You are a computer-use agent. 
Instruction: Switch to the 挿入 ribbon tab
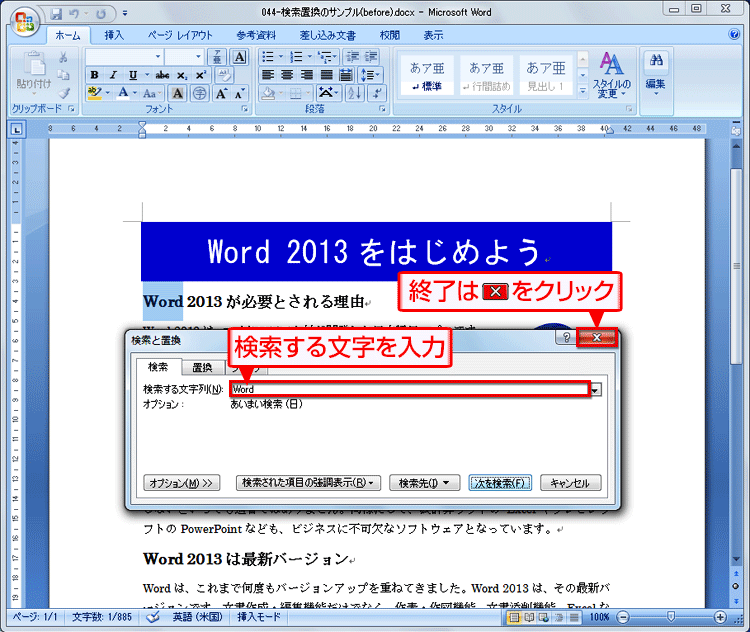(x=114, y=35)
